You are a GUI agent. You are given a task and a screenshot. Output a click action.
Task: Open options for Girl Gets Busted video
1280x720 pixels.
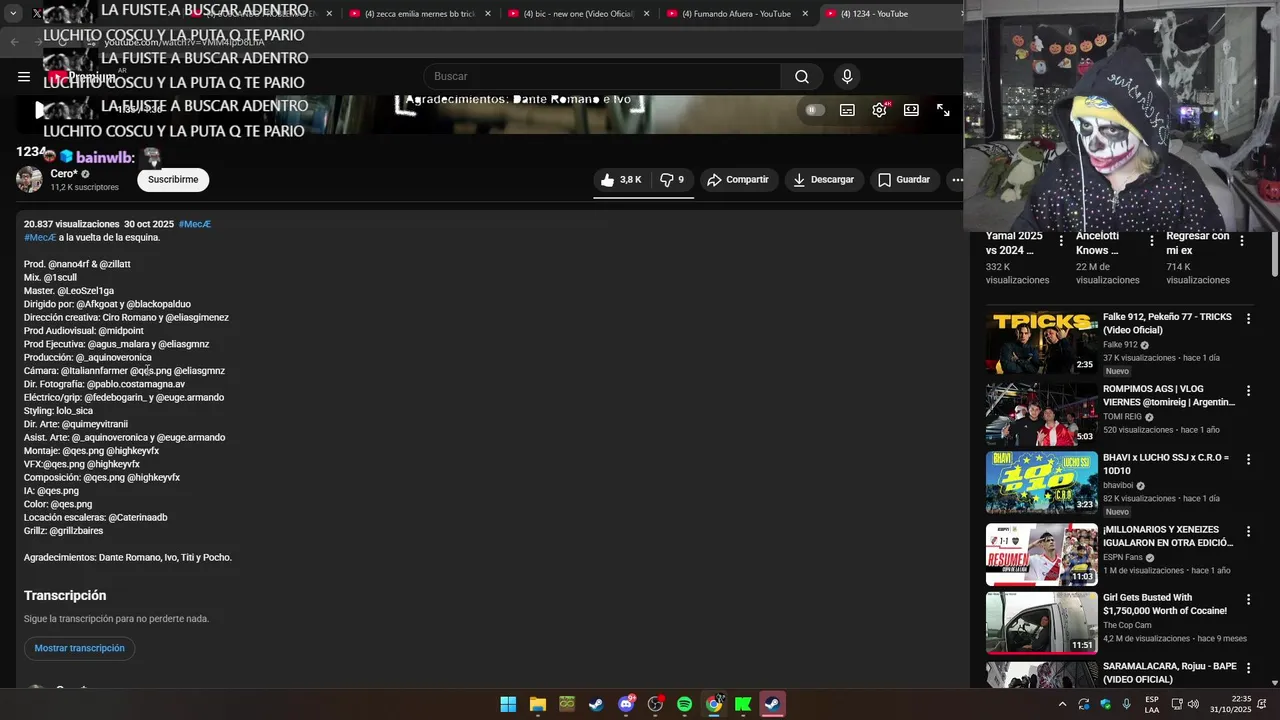pos(1248,600)
